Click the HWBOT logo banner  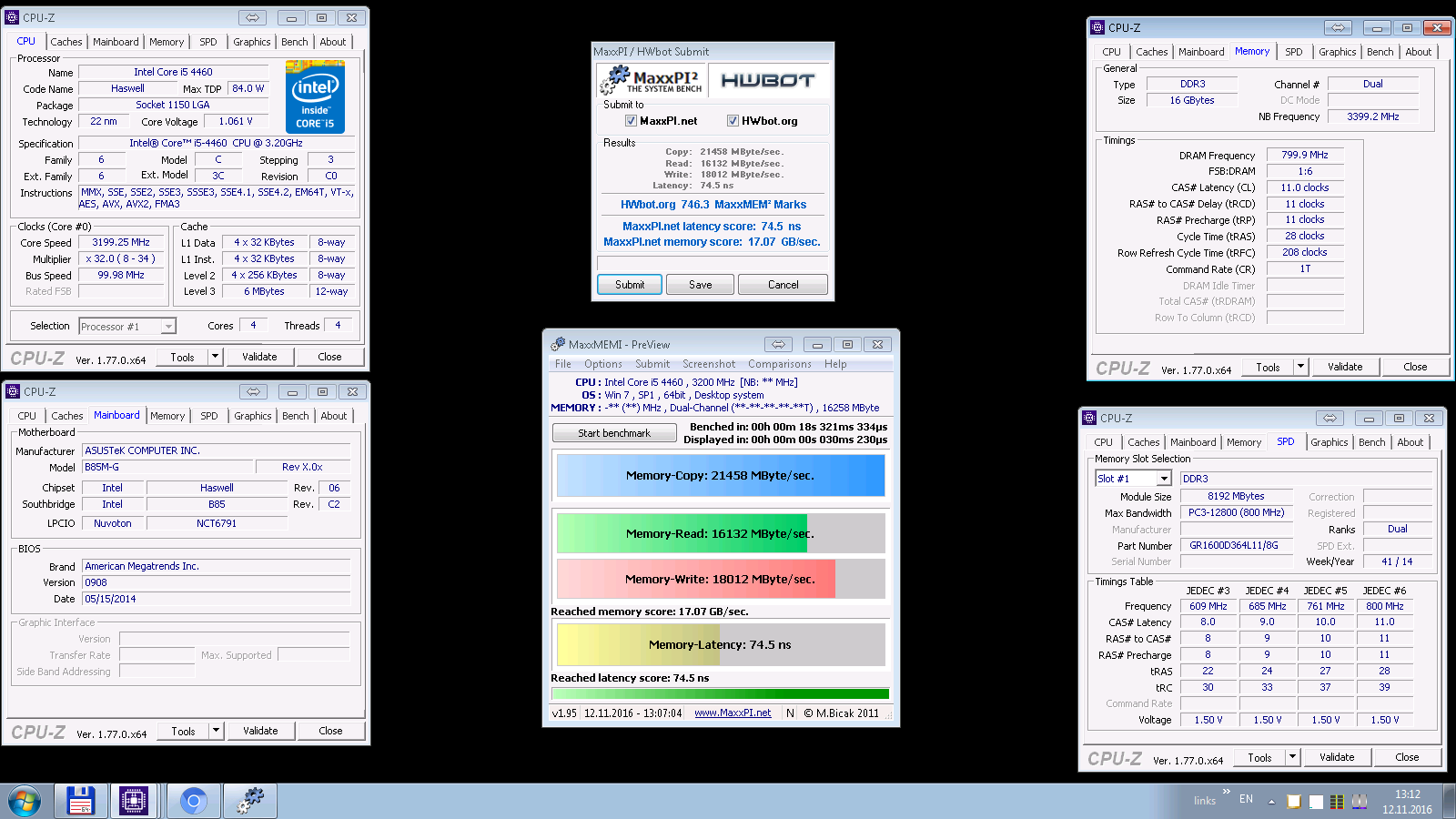click(768, 80)
